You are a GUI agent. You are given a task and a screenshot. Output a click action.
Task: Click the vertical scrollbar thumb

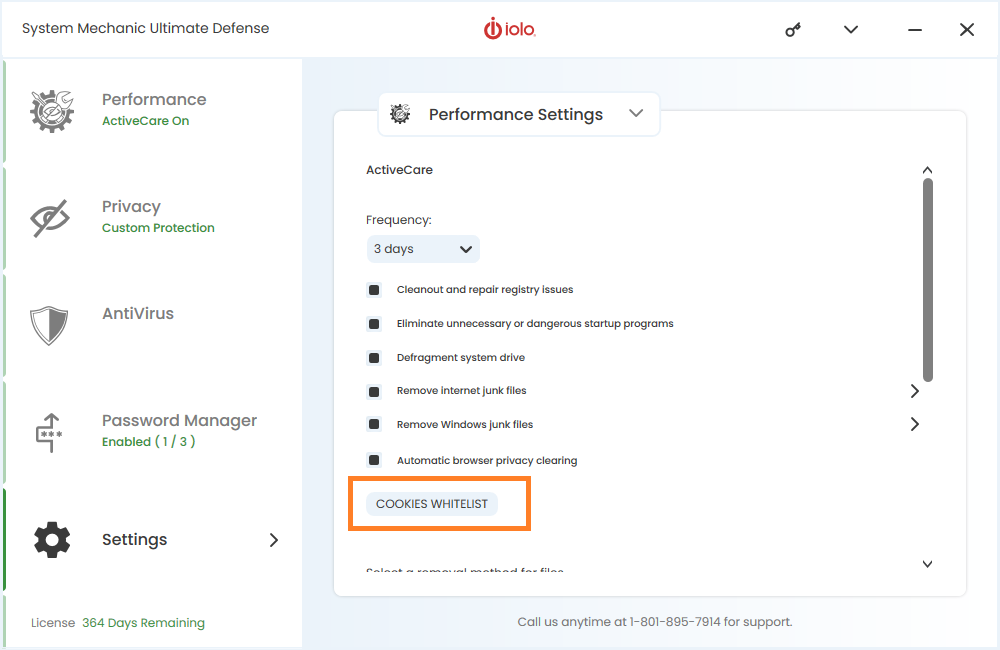coord(928,280)
